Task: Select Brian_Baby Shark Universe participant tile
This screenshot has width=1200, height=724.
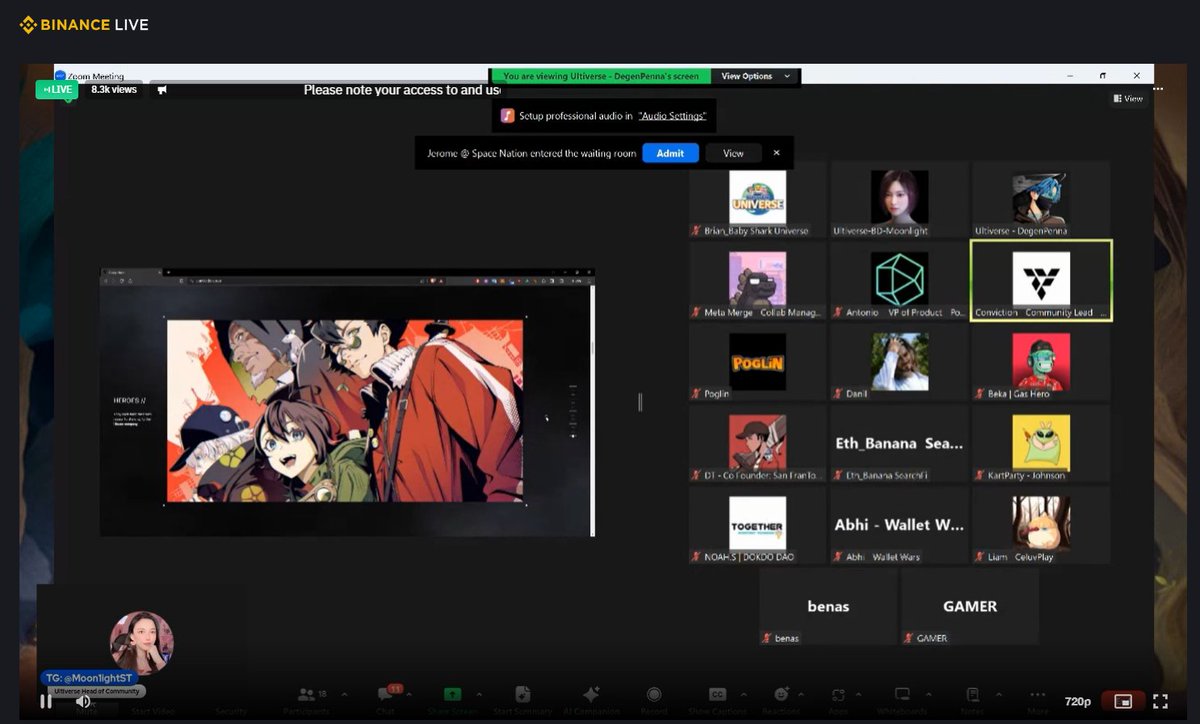Action: tap(757, 199)
